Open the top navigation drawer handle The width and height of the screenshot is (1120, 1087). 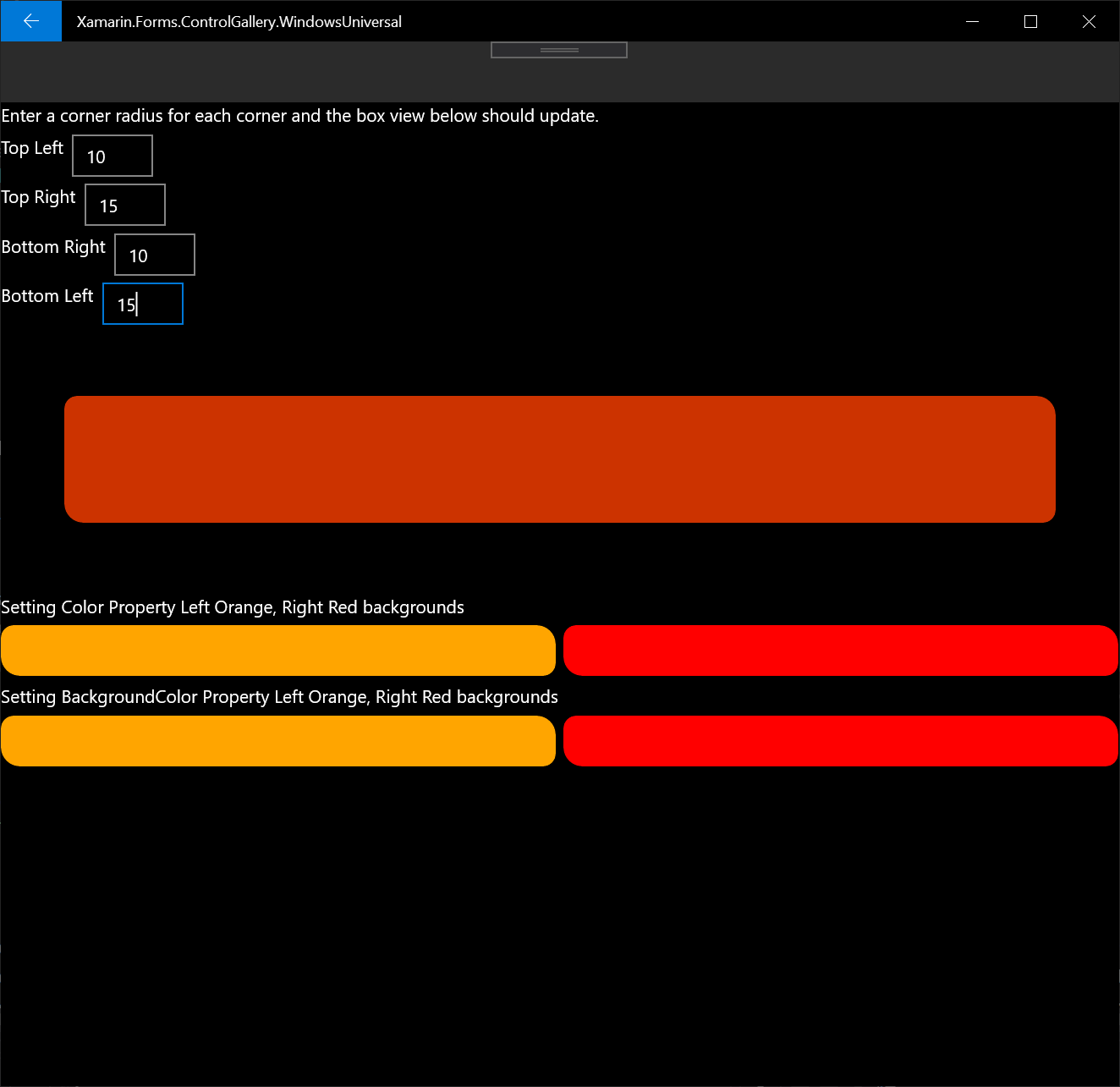tap(558, 49)
